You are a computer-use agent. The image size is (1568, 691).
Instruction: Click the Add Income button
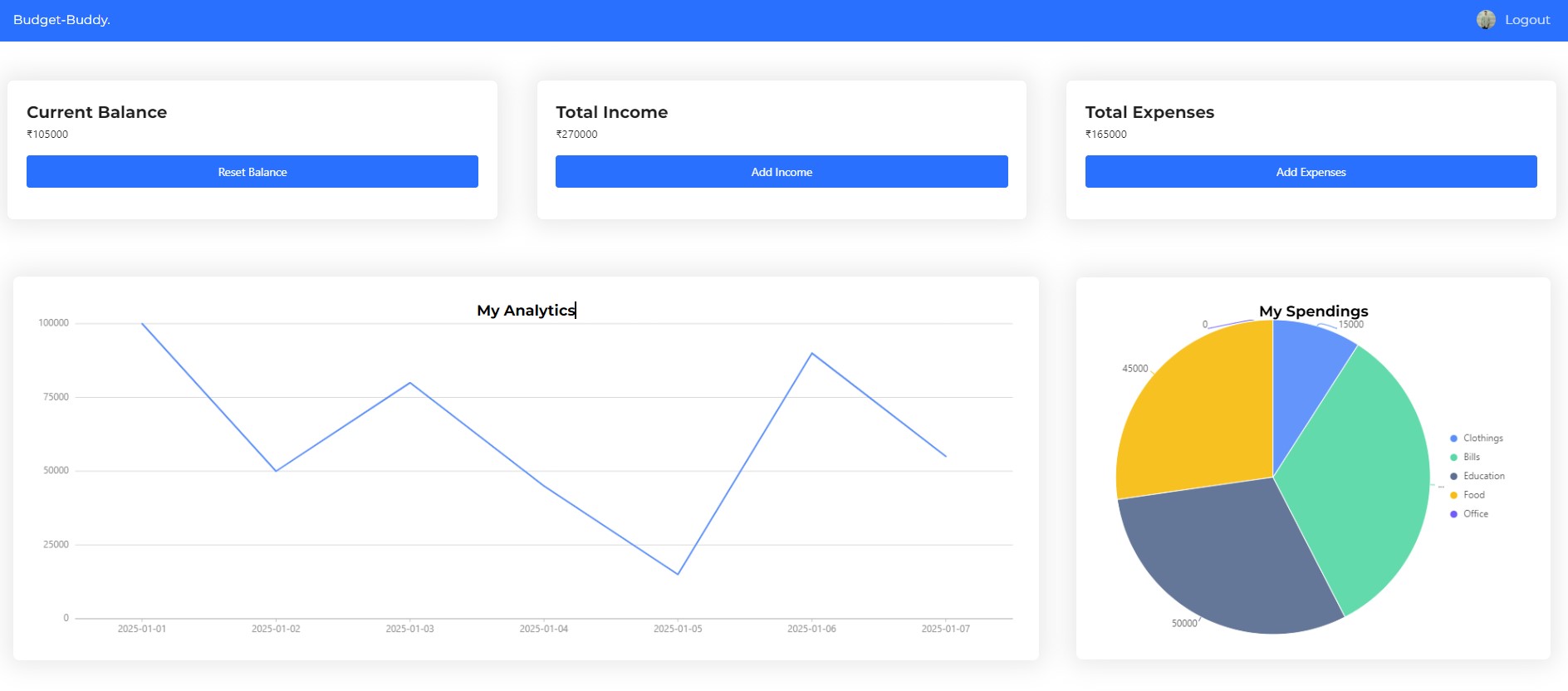pos(782,171)
